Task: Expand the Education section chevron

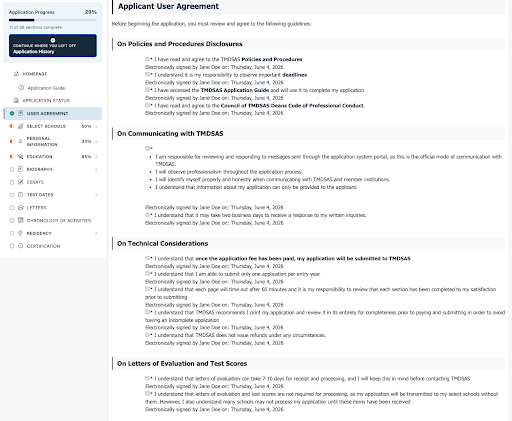Action: tap(96, 156)
